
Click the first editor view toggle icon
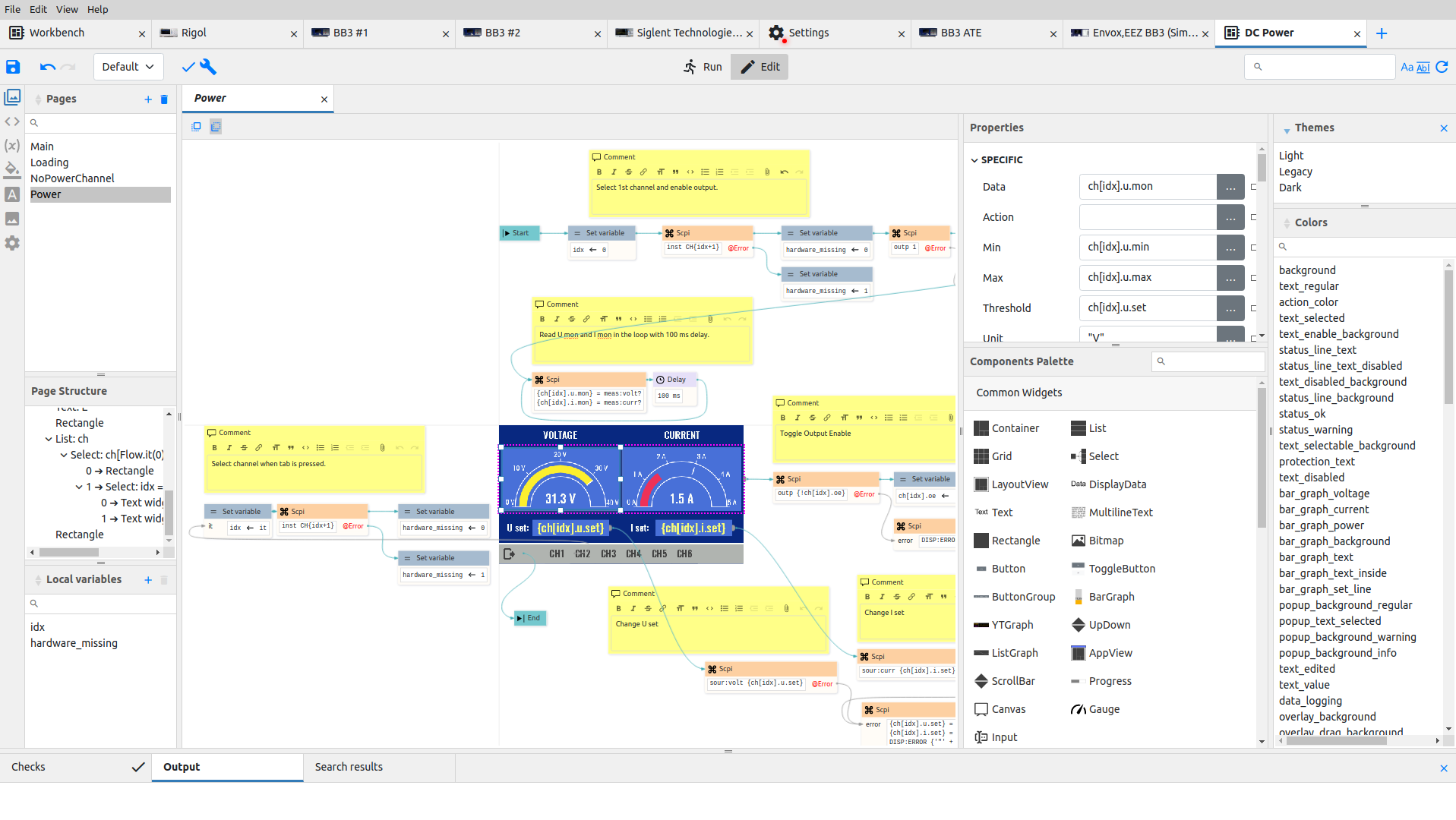tap(196, 127)
